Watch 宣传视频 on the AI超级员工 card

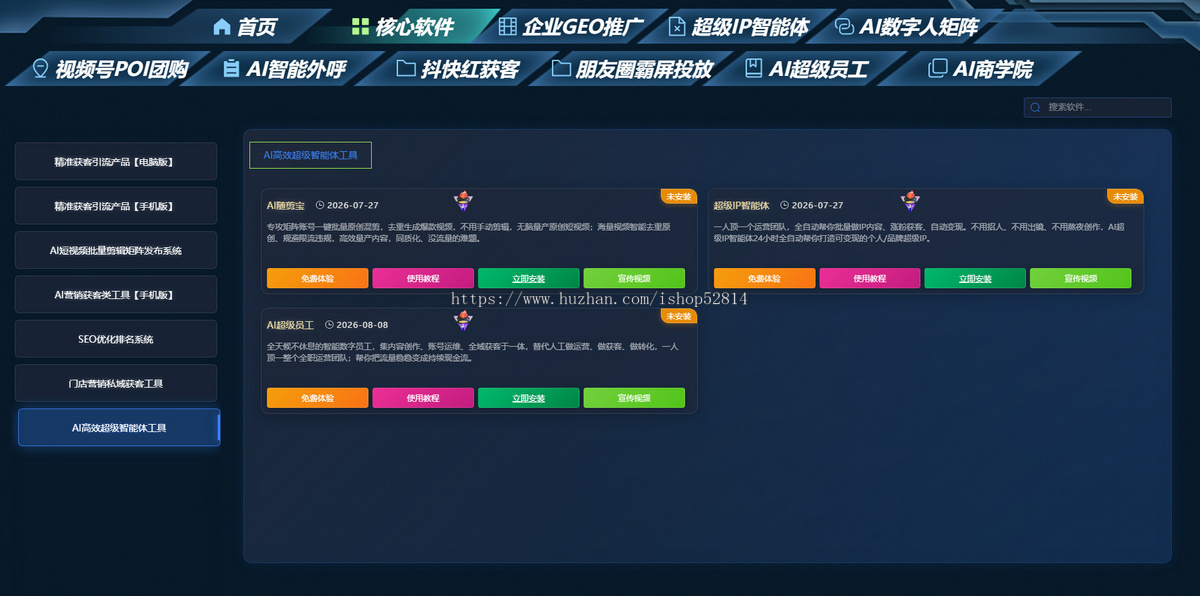pyautogui.click(x=634, y=398)
